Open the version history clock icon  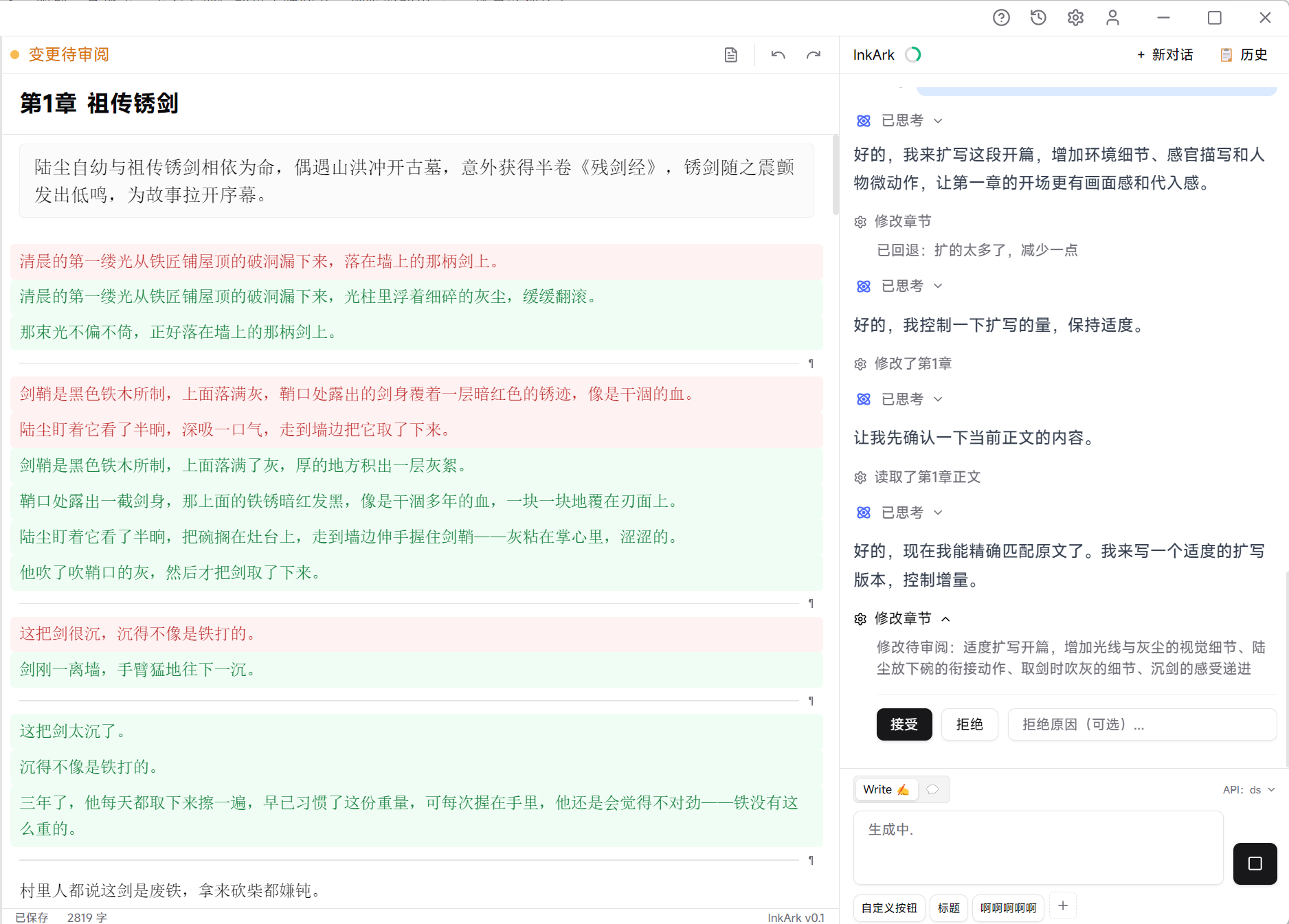tap(1038, 18)
